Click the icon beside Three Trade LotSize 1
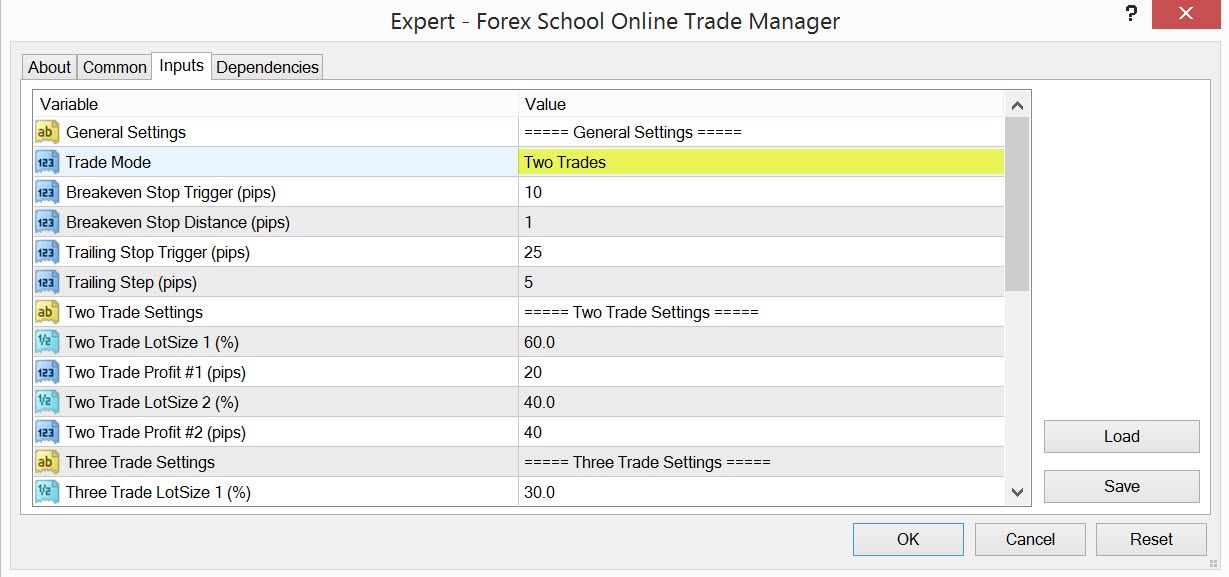Image resolution: width=1229 pixels, height=577 pixels. (47, 492)
